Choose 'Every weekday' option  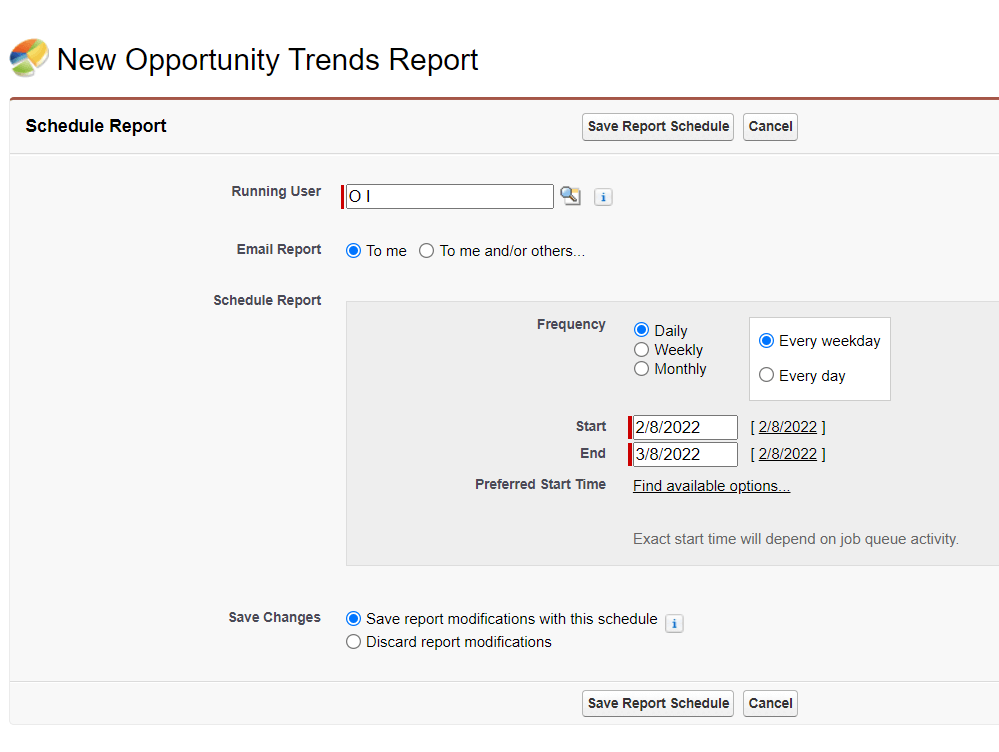767,341
